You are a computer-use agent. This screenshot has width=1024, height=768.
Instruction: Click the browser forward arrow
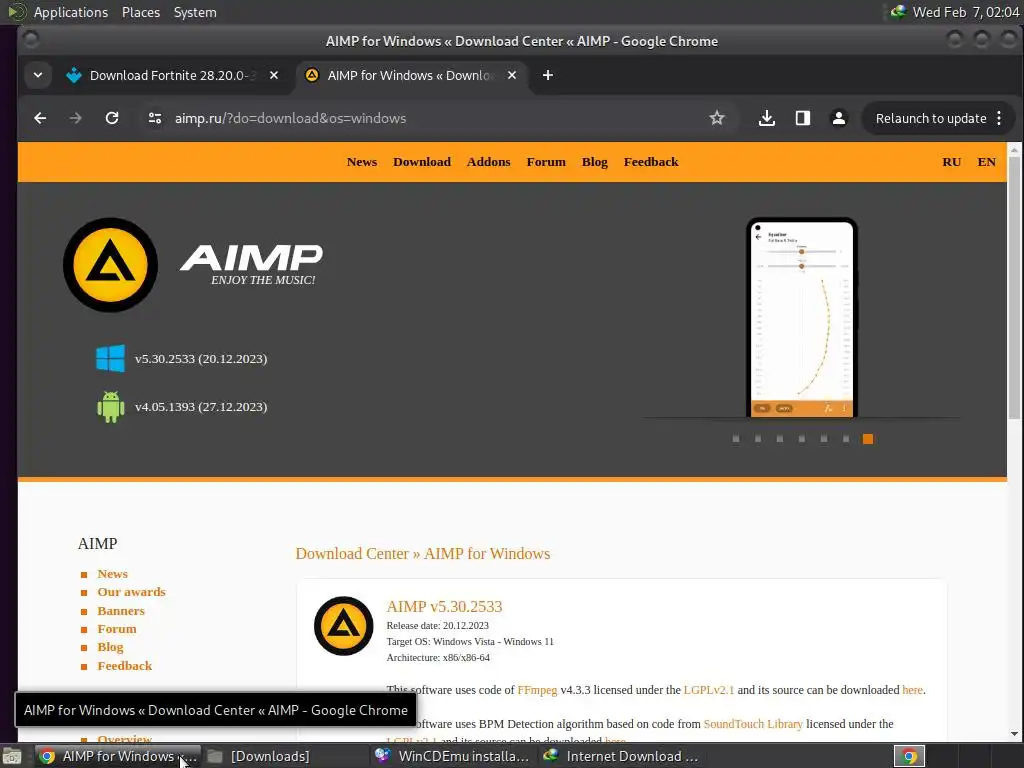pos(76,118)
